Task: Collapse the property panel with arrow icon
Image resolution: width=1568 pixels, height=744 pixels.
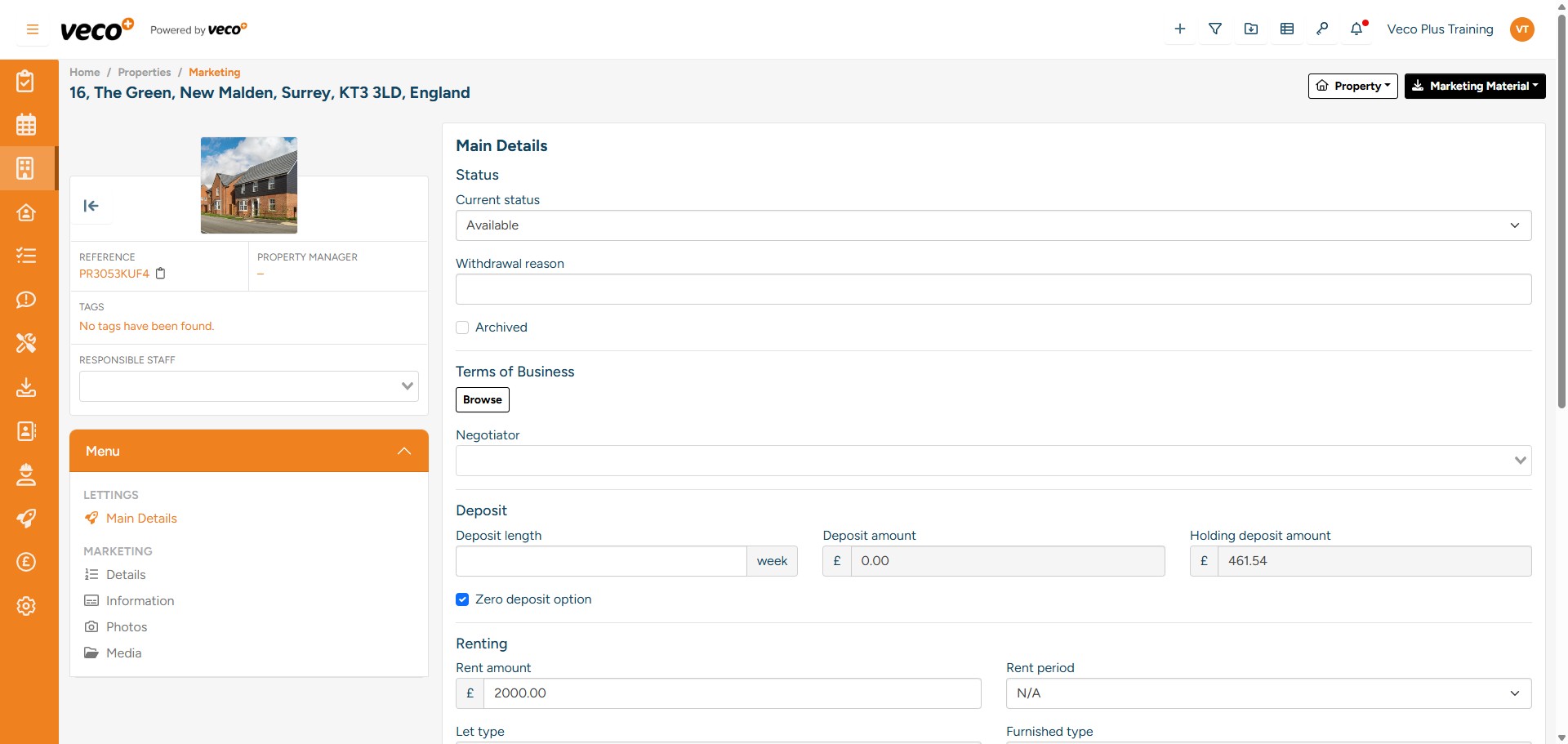Action: coord(91,206)
